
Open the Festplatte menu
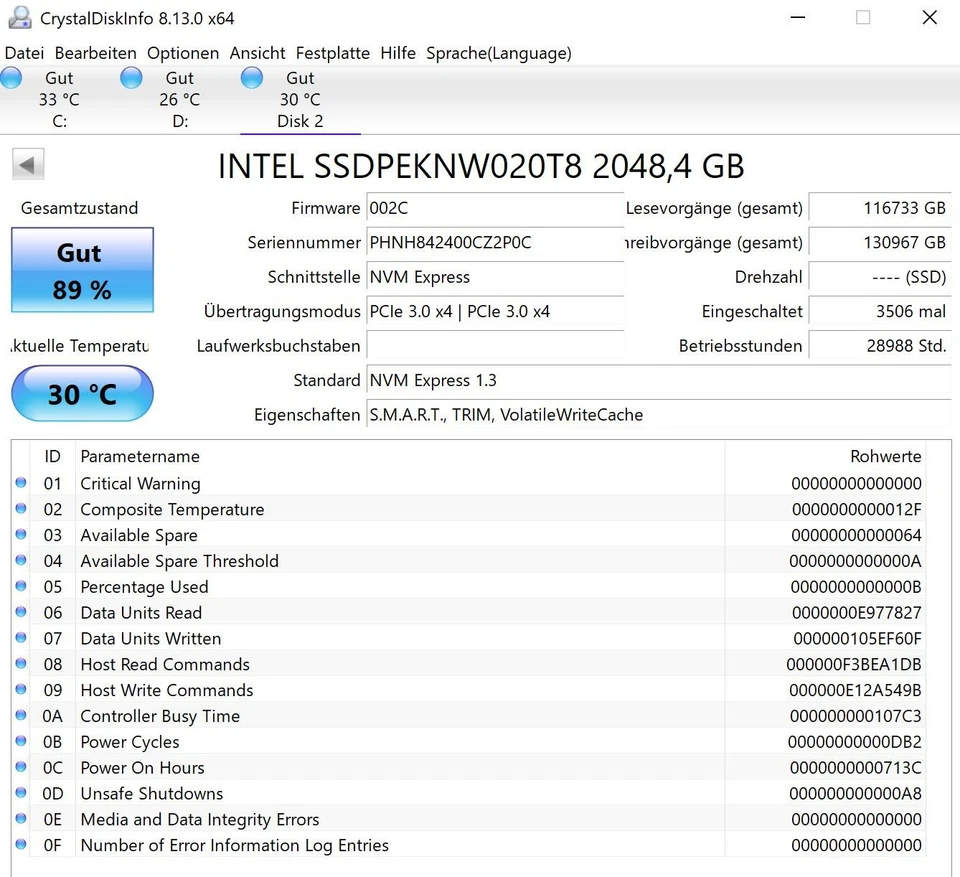coord(332,53)
